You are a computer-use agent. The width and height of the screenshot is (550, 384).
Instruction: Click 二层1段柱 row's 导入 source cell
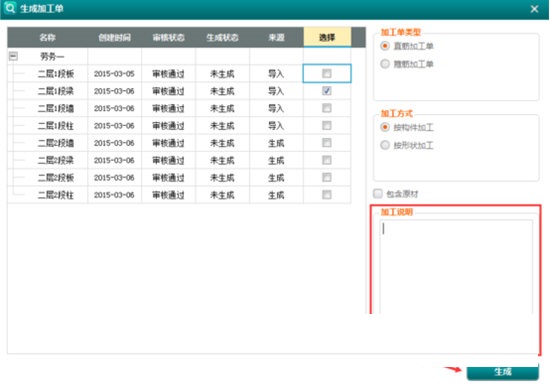pyautogui.click(x=276, y=126)
